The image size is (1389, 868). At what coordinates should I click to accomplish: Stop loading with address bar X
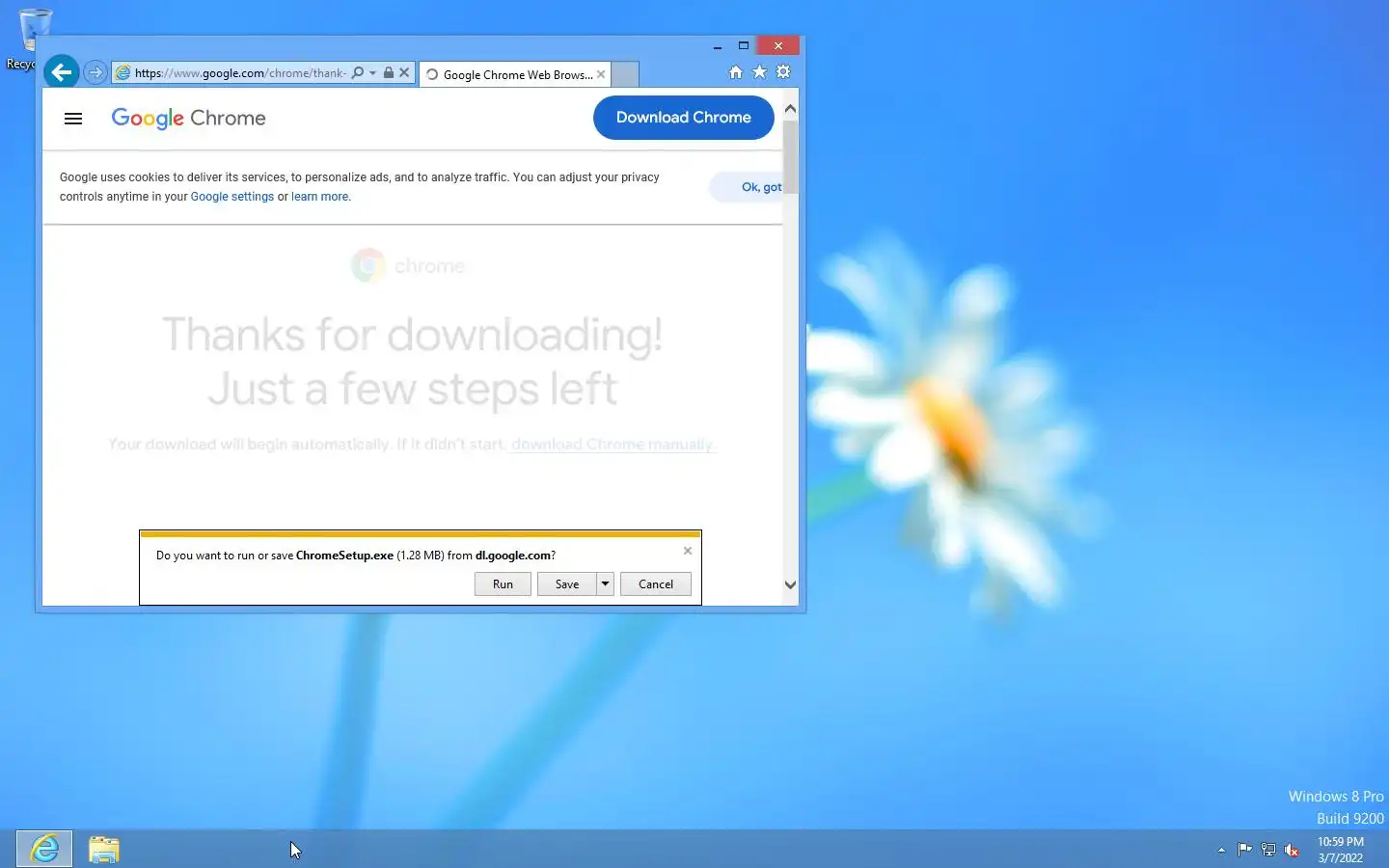pos(404,72)
